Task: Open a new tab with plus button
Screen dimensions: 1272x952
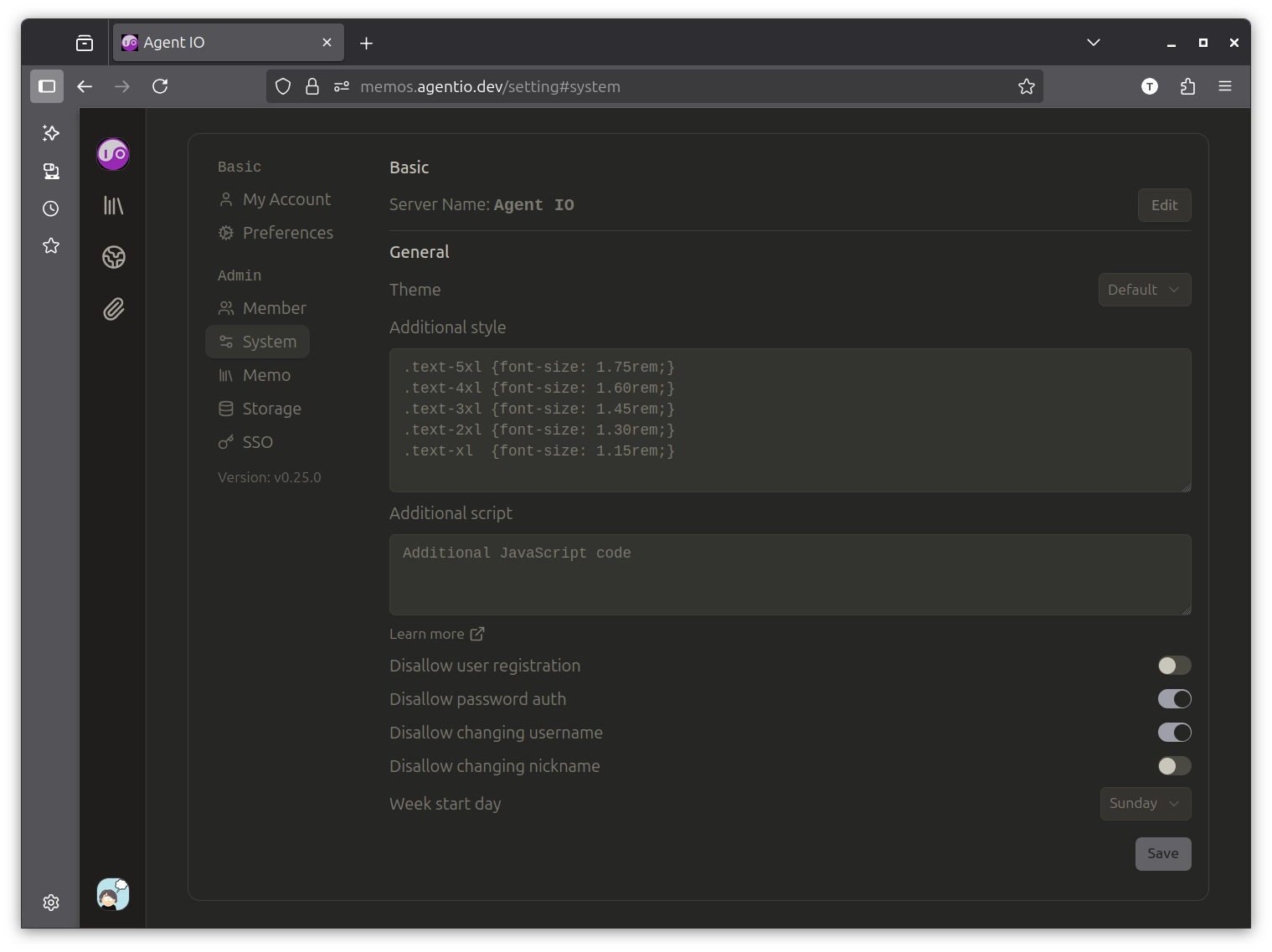Action: [366, 43]
